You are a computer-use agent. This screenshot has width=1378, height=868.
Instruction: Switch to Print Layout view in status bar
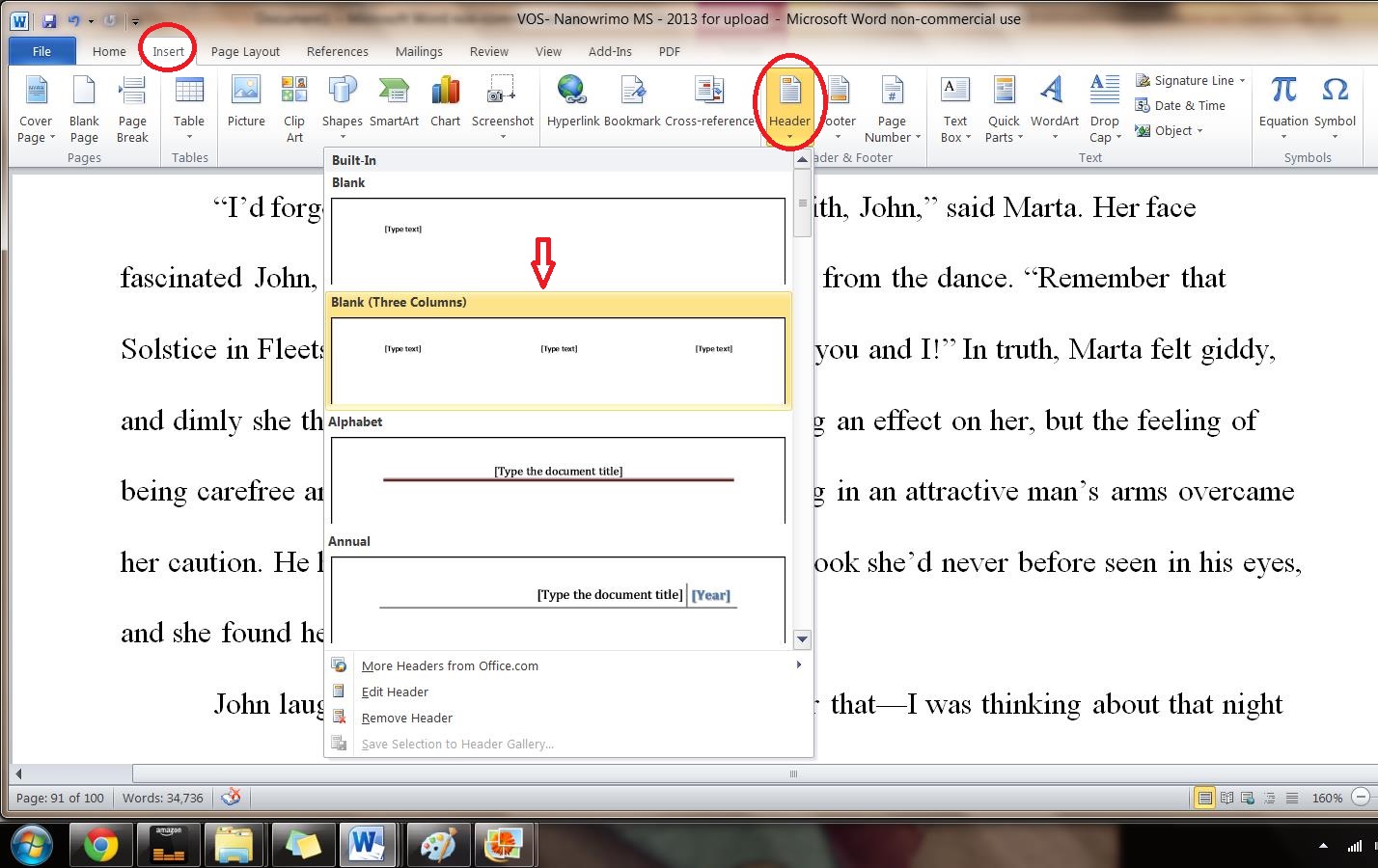coord(1204,798)
